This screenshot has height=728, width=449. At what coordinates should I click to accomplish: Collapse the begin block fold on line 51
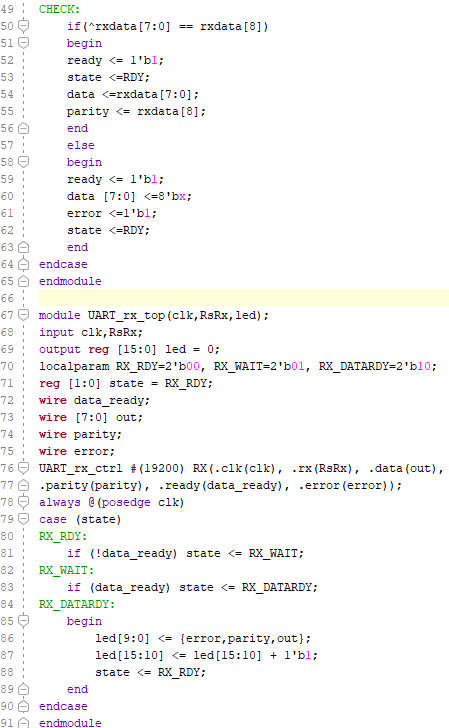[23, 43]
